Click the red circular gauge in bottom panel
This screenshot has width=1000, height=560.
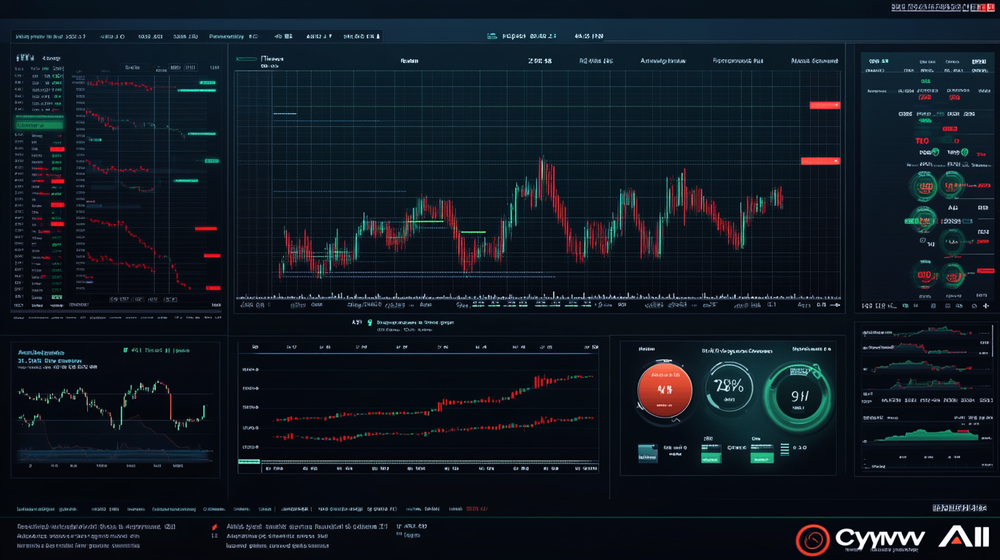pyautogui.click(x=664, y=390)
